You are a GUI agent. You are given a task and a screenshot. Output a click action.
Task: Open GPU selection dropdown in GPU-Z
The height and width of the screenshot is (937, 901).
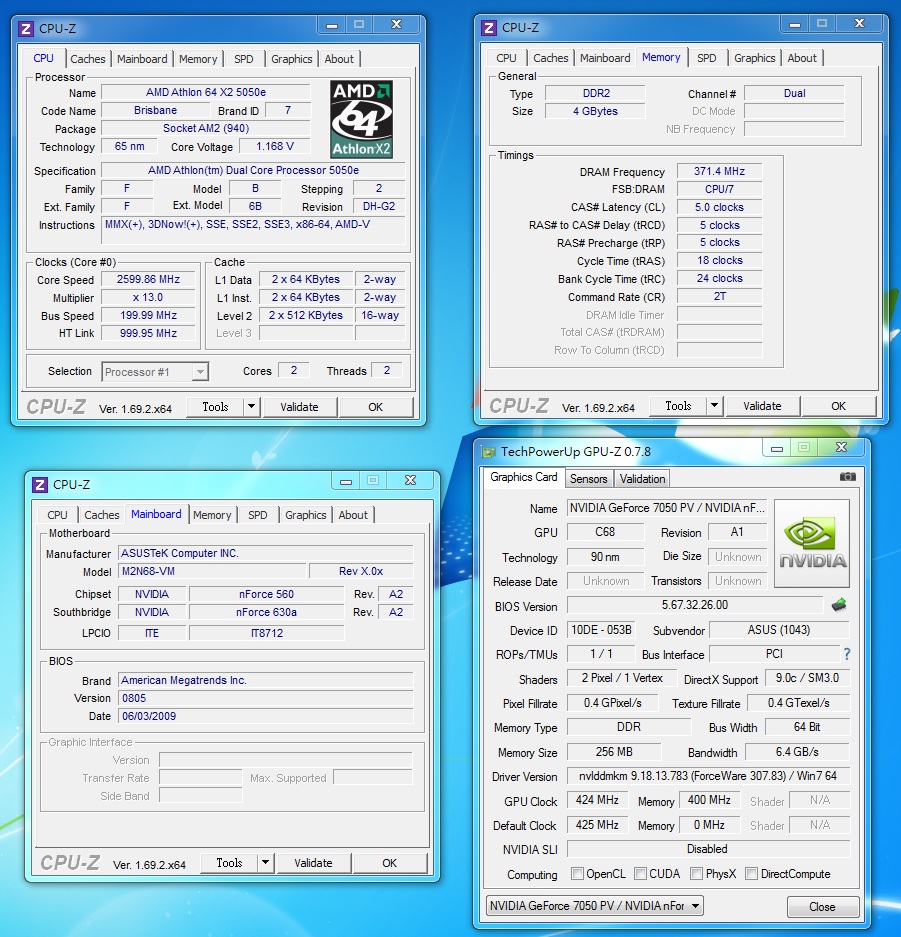click(594, 906)
